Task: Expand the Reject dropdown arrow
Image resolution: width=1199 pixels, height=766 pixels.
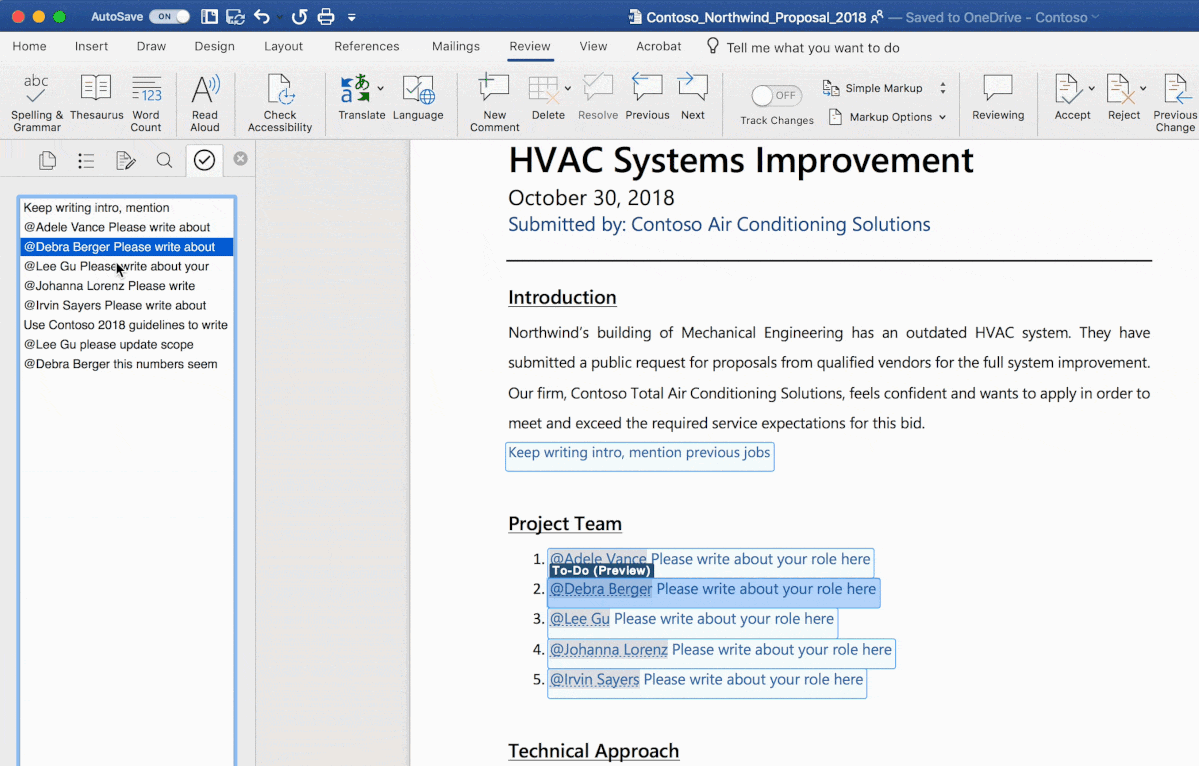Action: click(1143, 89)
